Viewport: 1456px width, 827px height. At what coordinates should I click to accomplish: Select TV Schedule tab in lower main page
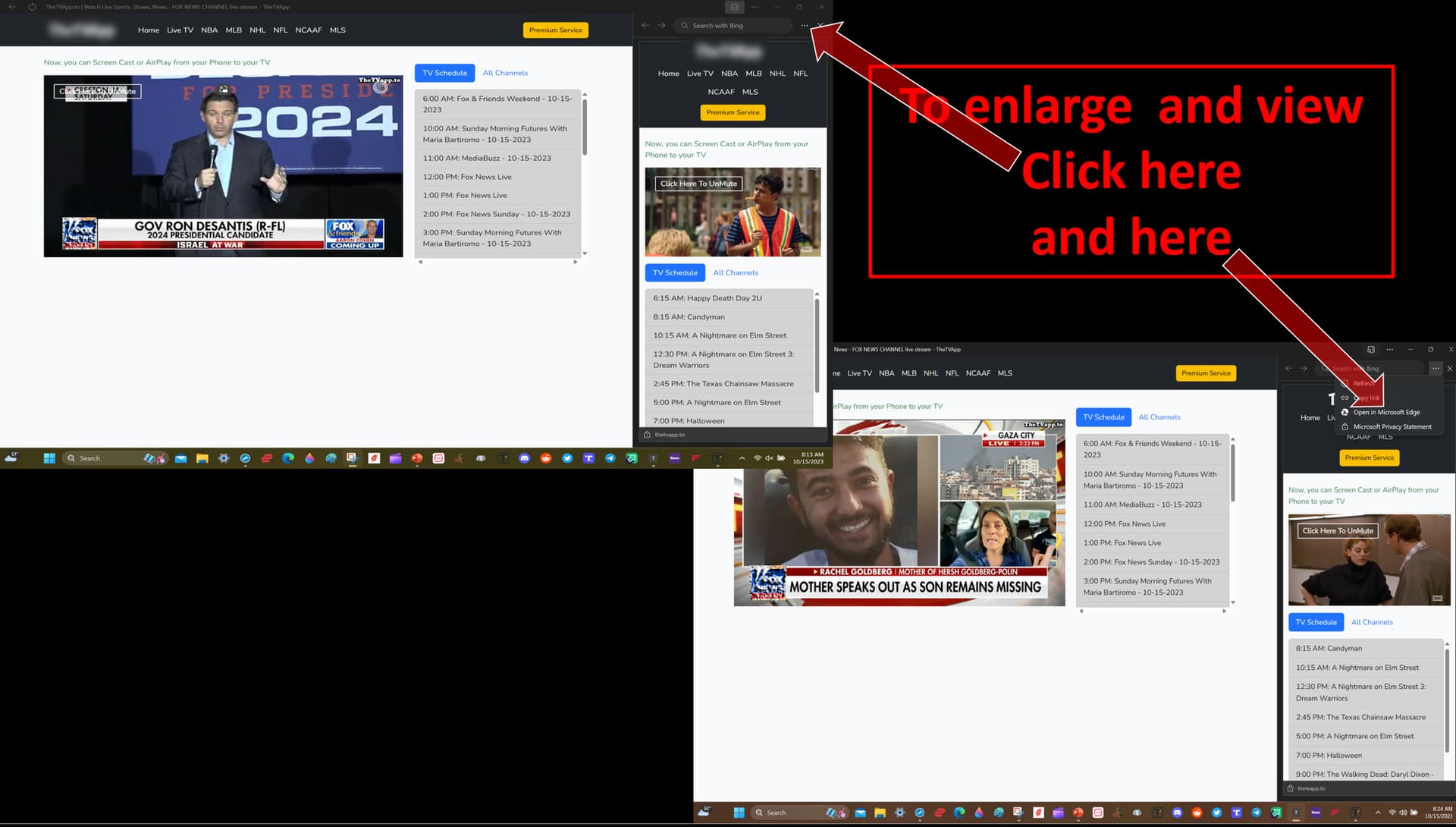coord(1103,417)
